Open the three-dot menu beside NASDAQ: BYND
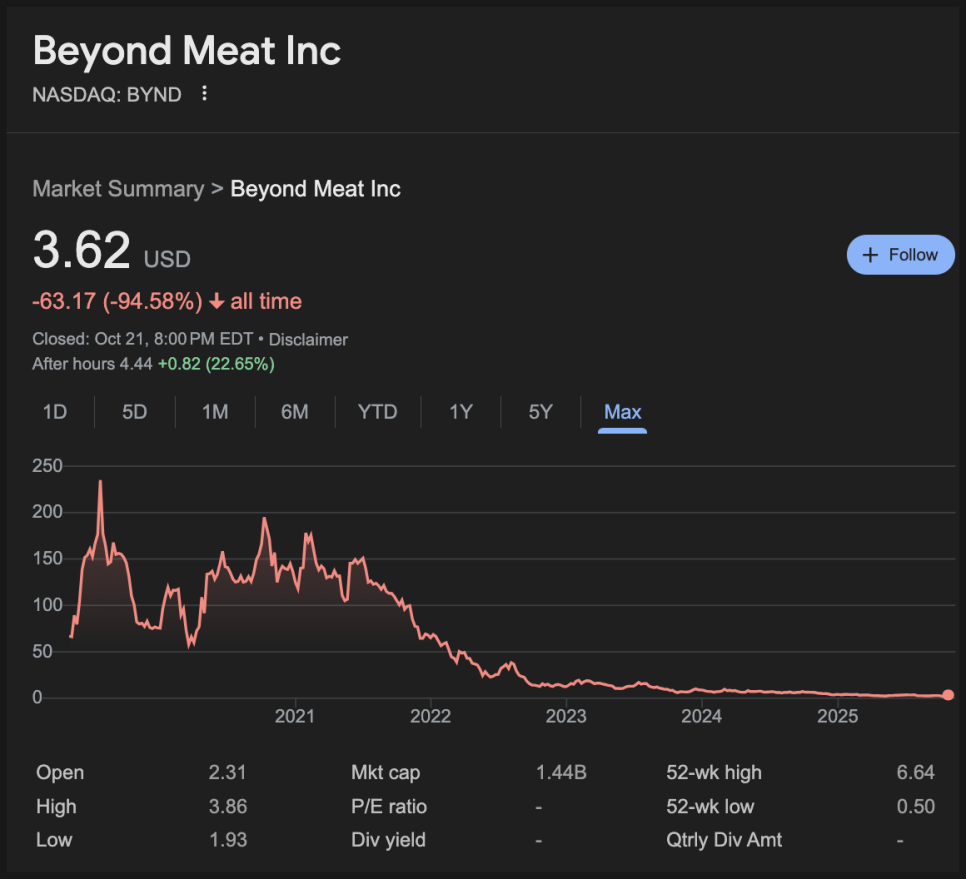Screen dimensions: 966x879 point(205,94)
